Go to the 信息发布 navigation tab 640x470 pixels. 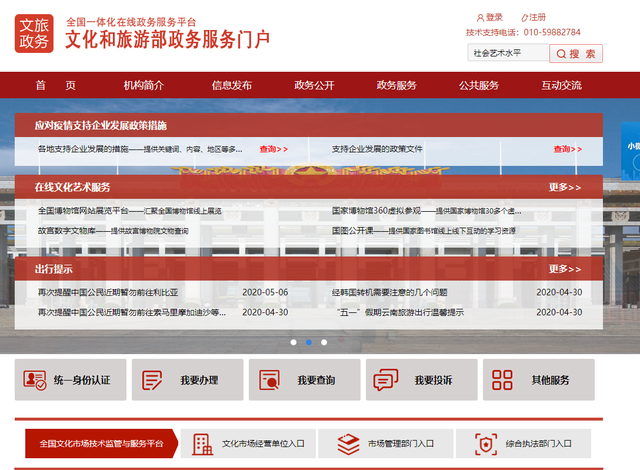pyautogui.click(x=231, y=85)
